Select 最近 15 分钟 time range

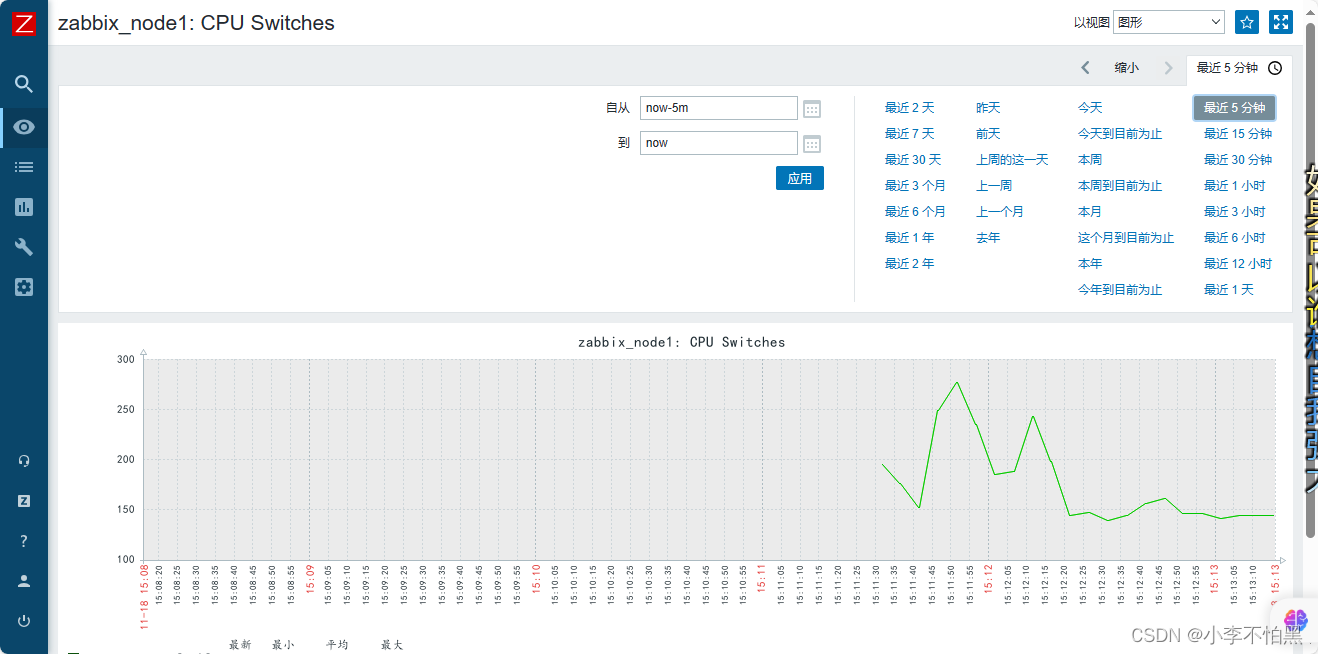coord(1238,134)
